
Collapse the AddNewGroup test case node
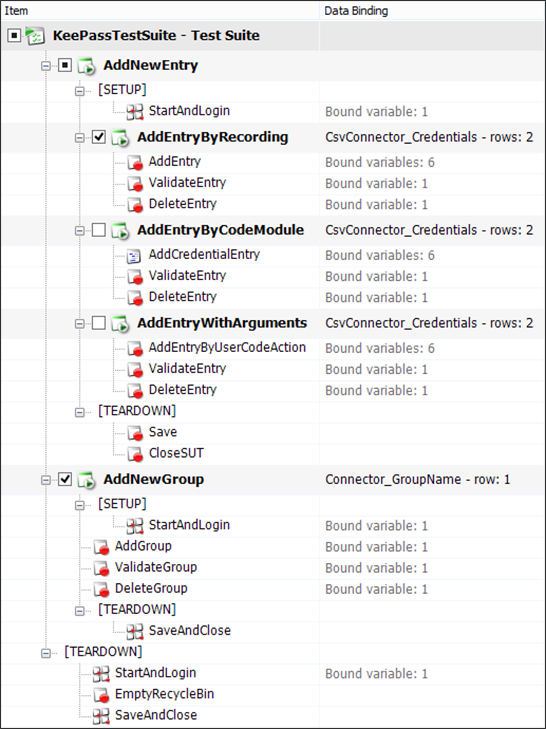coord(46,480)
